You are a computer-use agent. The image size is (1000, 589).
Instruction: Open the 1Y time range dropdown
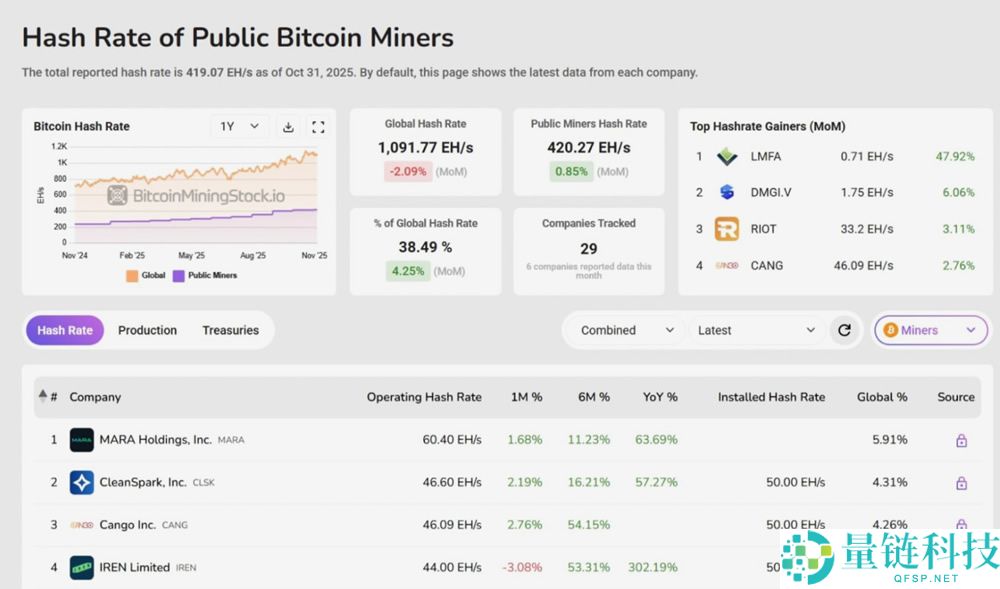240,127
